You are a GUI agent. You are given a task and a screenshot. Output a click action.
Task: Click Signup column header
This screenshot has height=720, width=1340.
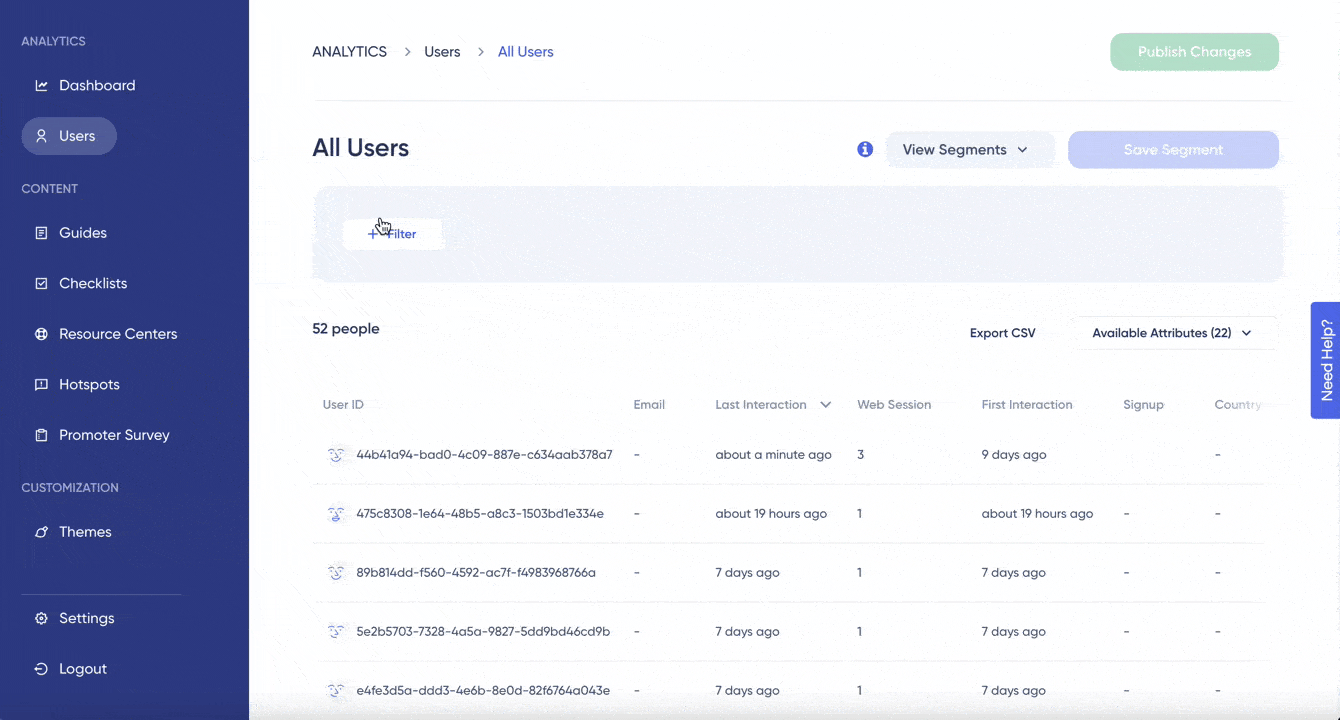[1143, 405]
